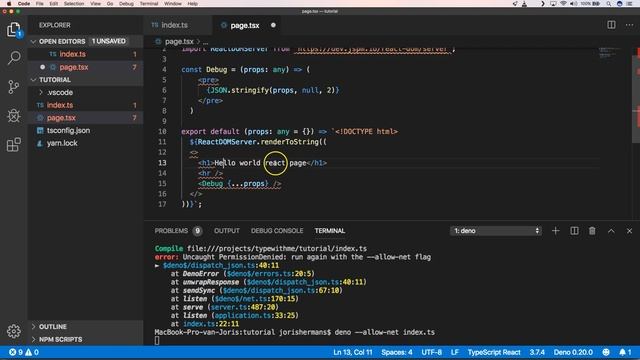
Task: Open macOS Spotlight search icon
Action: click(608, 3)
